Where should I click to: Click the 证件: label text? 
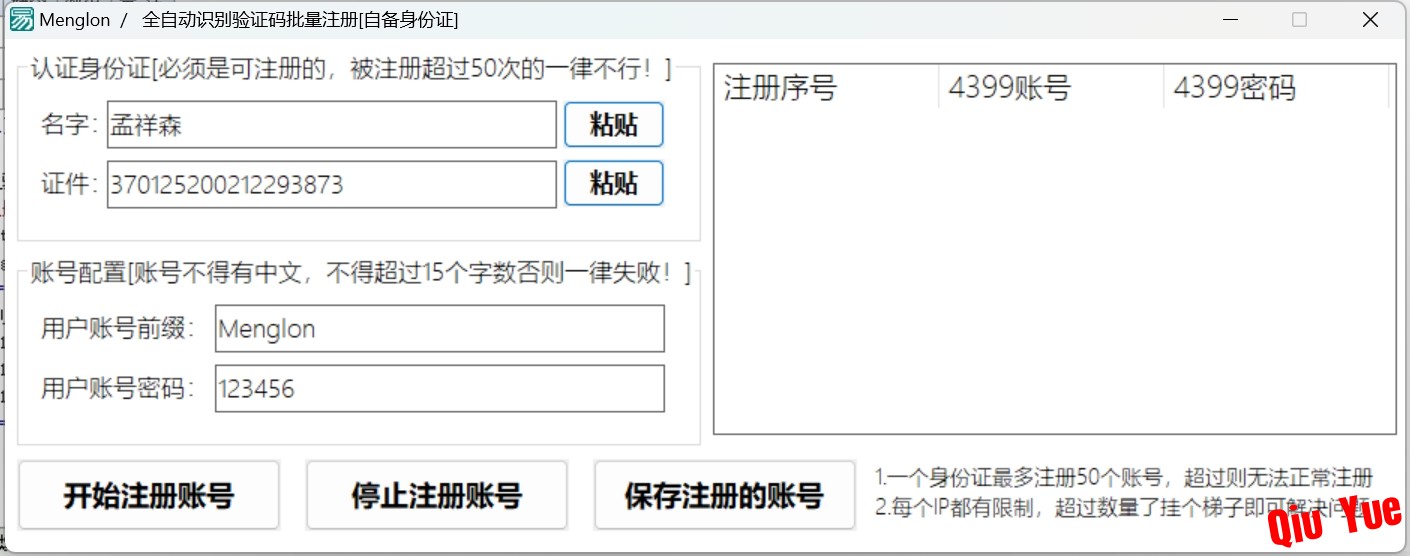tap(70, 185)
